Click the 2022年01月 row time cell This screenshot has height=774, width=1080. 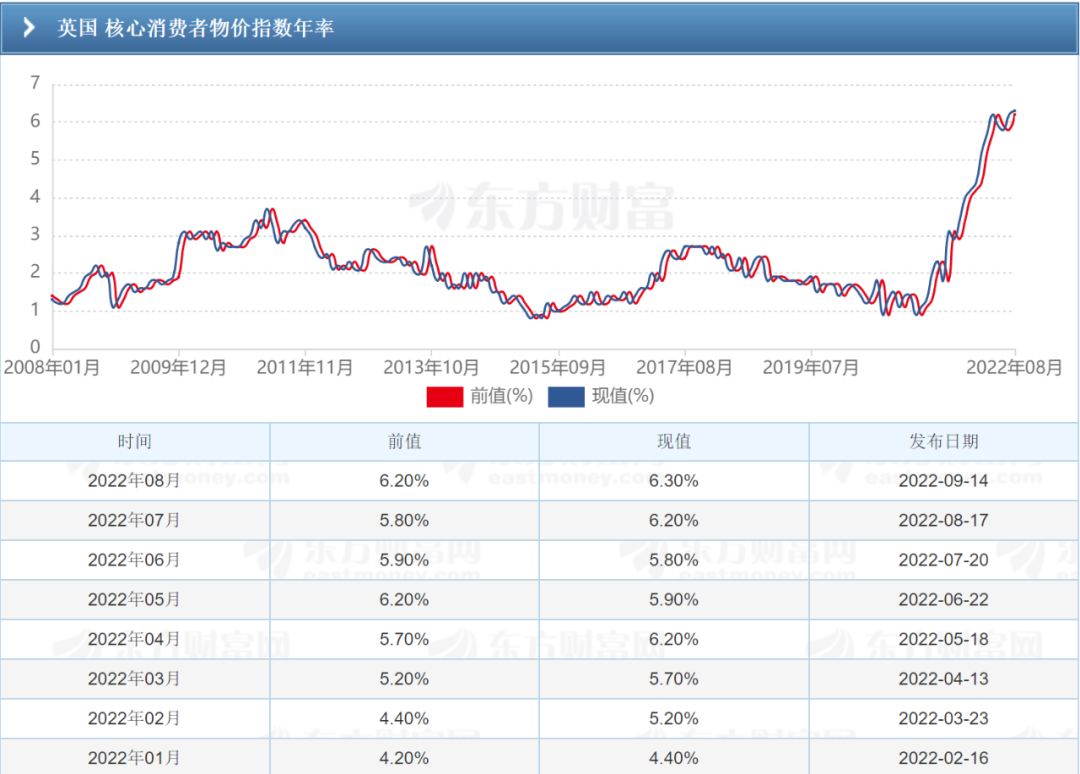[134, 758]
